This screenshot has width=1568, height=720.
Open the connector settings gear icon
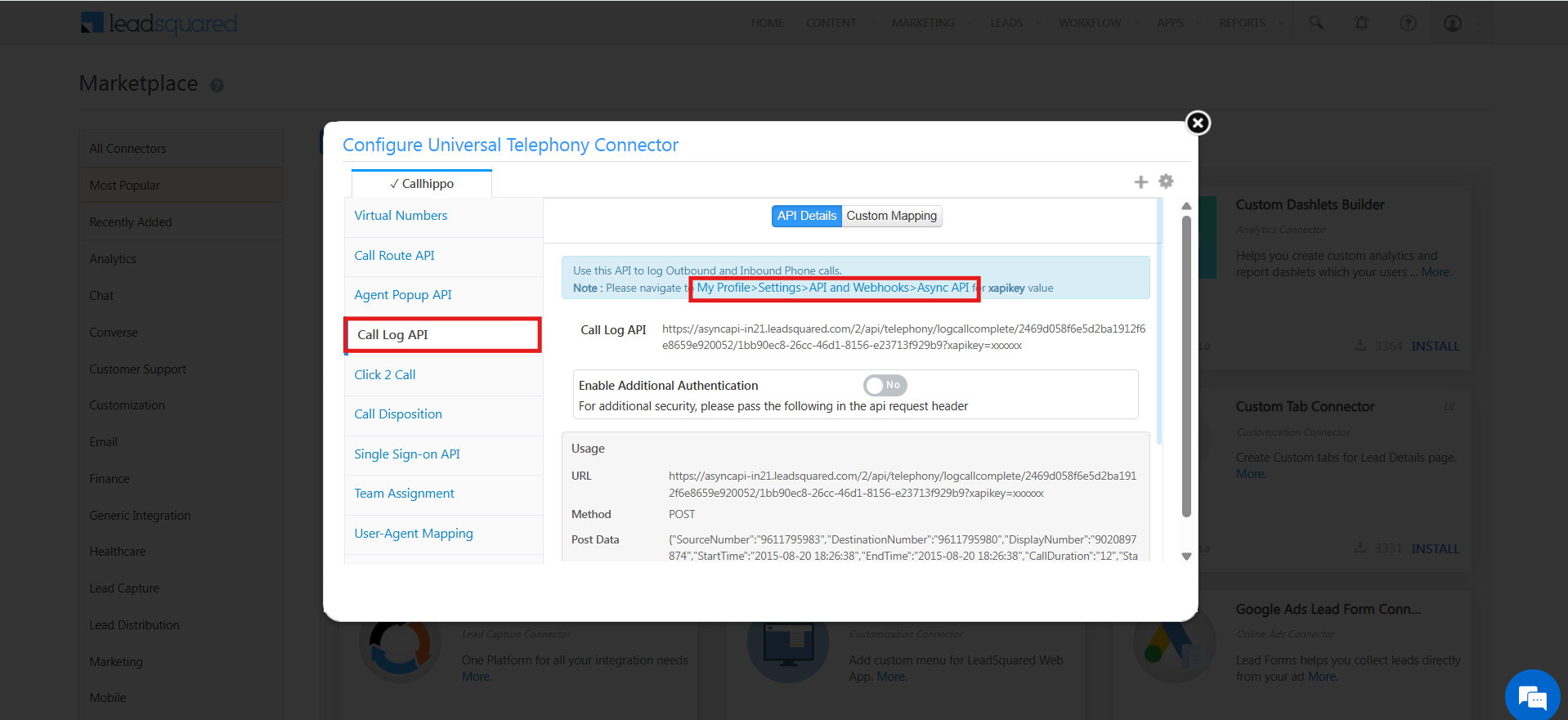click(x=1166, y=181)
